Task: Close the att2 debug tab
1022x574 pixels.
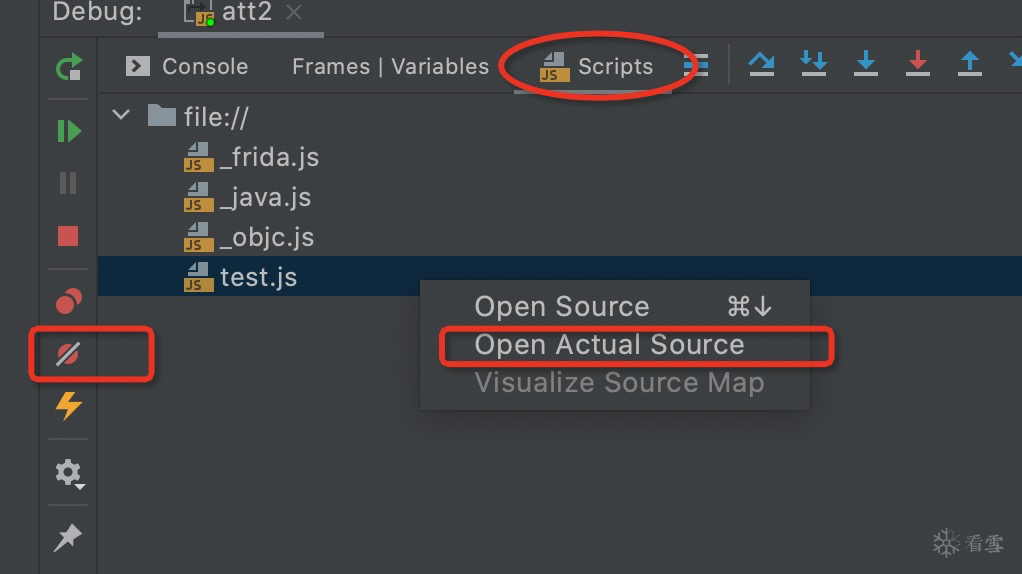Action: tap(294, 13)
